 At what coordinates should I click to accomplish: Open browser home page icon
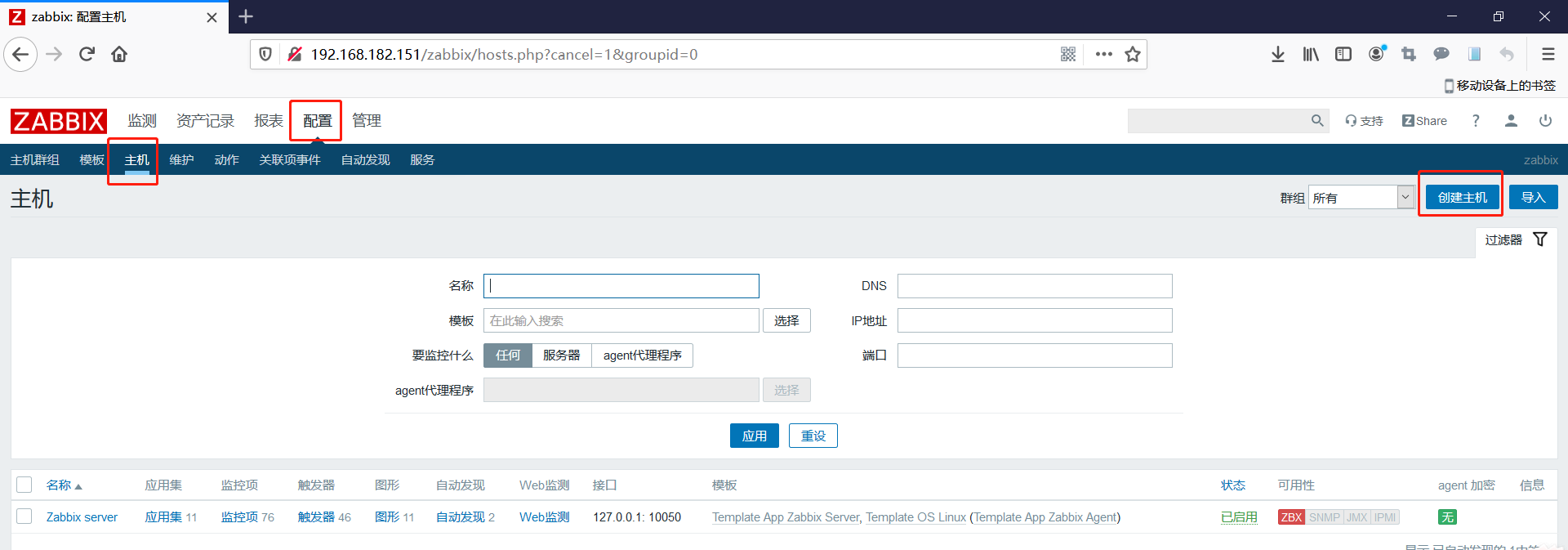click(119, 55)
